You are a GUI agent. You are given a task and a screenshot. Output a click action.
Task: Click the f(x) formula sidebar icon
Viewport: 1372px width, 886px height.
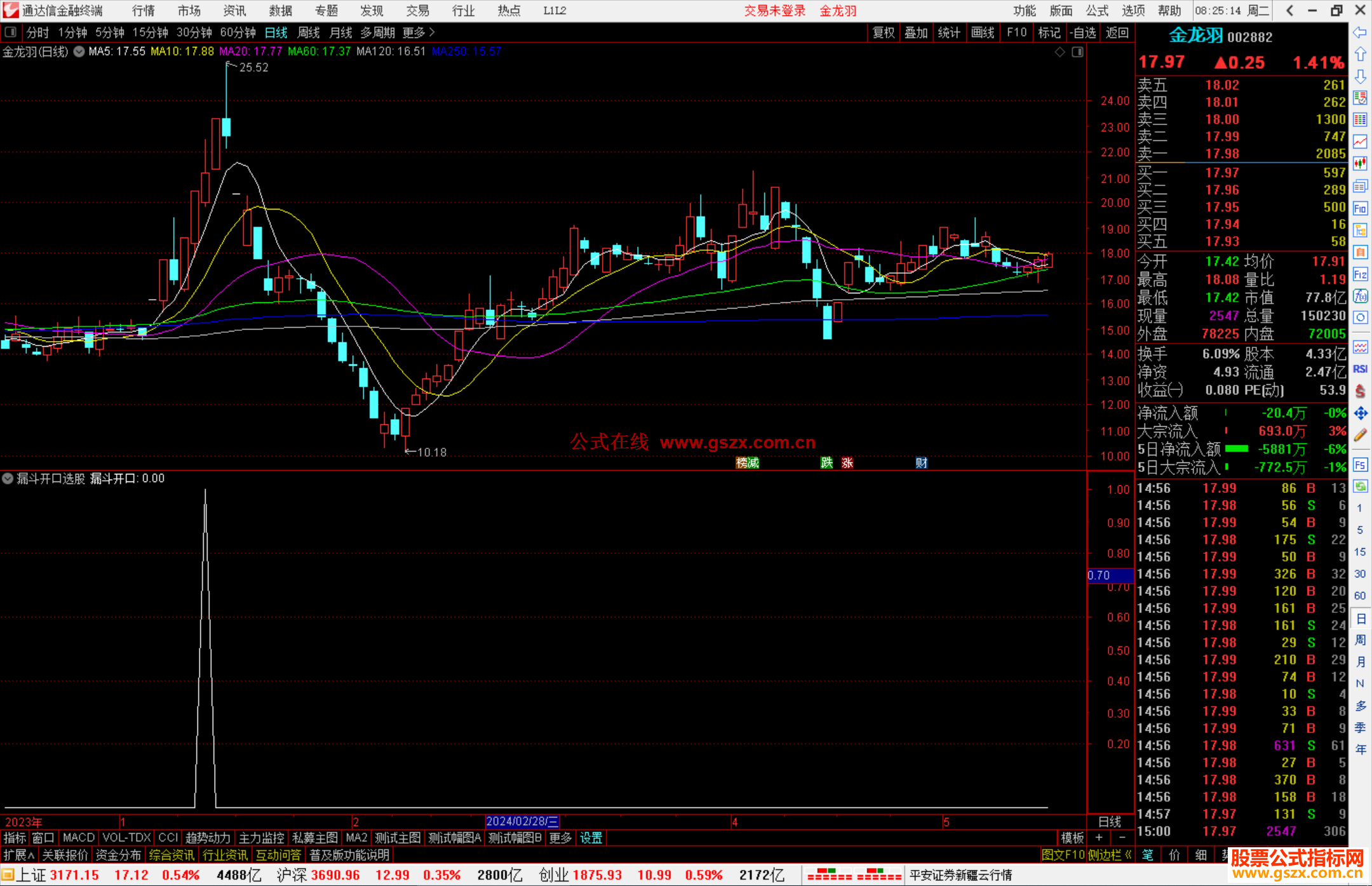(x=1360, y=296)
